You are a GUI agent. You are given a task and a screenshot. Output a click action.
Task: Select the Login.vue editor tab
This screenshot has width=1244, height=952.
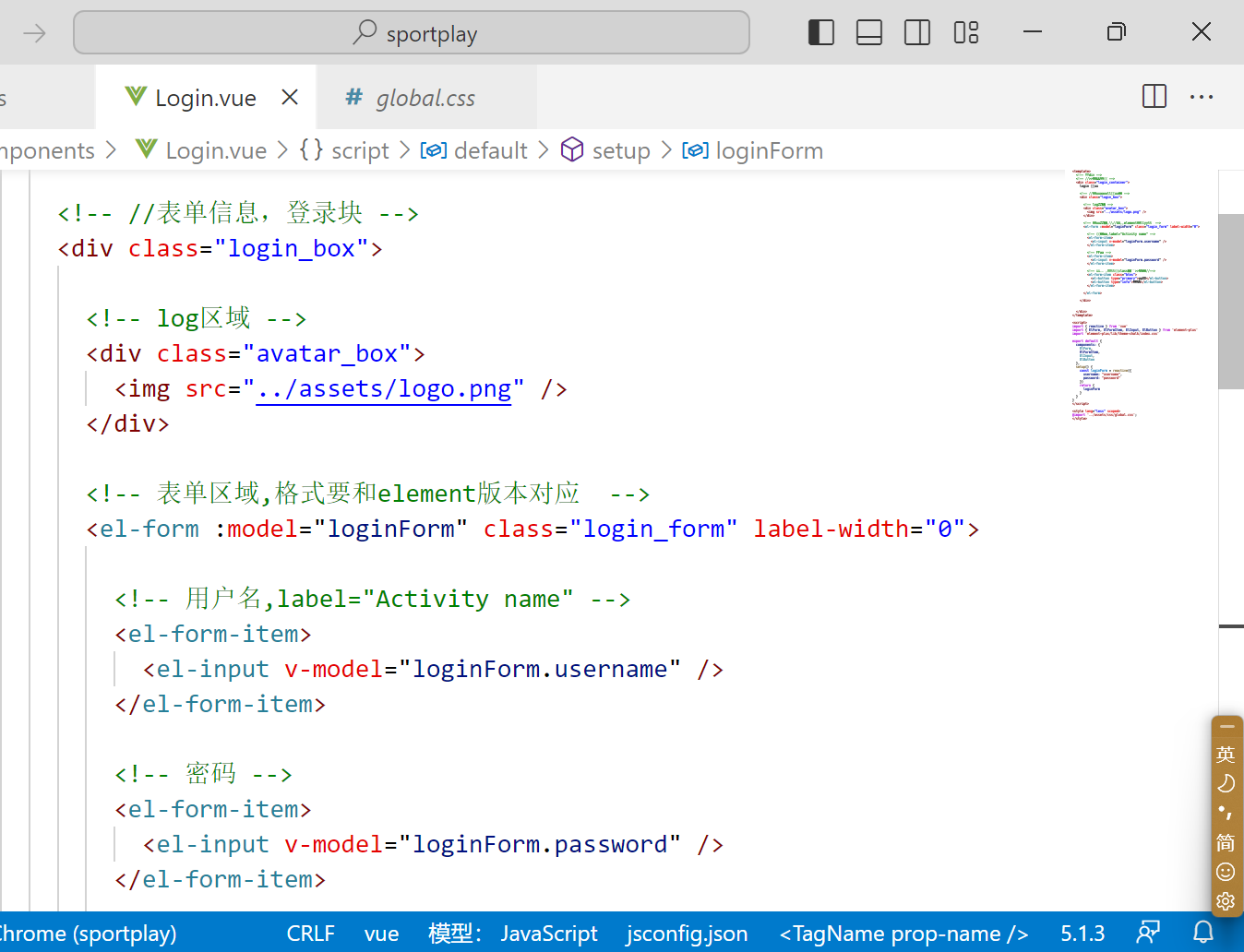click(x=205, y=98)
